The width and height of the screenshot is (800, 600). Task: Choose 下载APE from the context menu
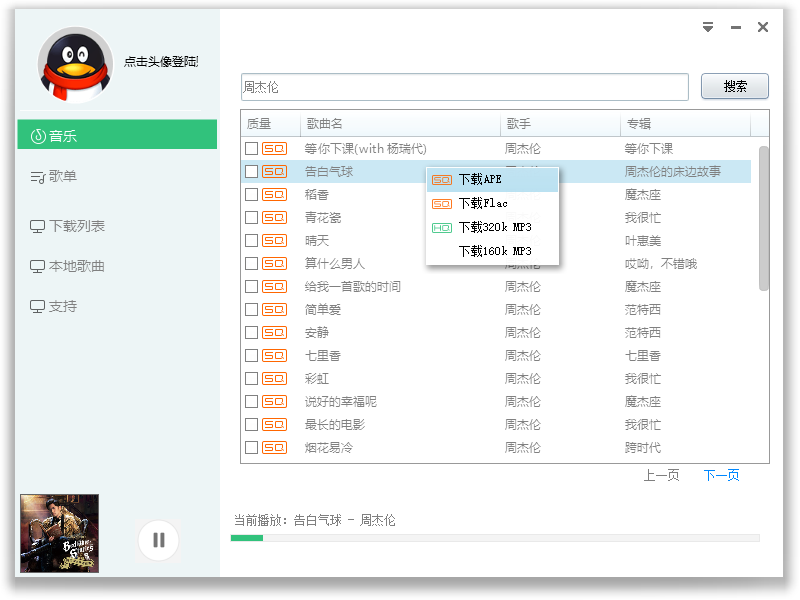click(x=492, y=180)
